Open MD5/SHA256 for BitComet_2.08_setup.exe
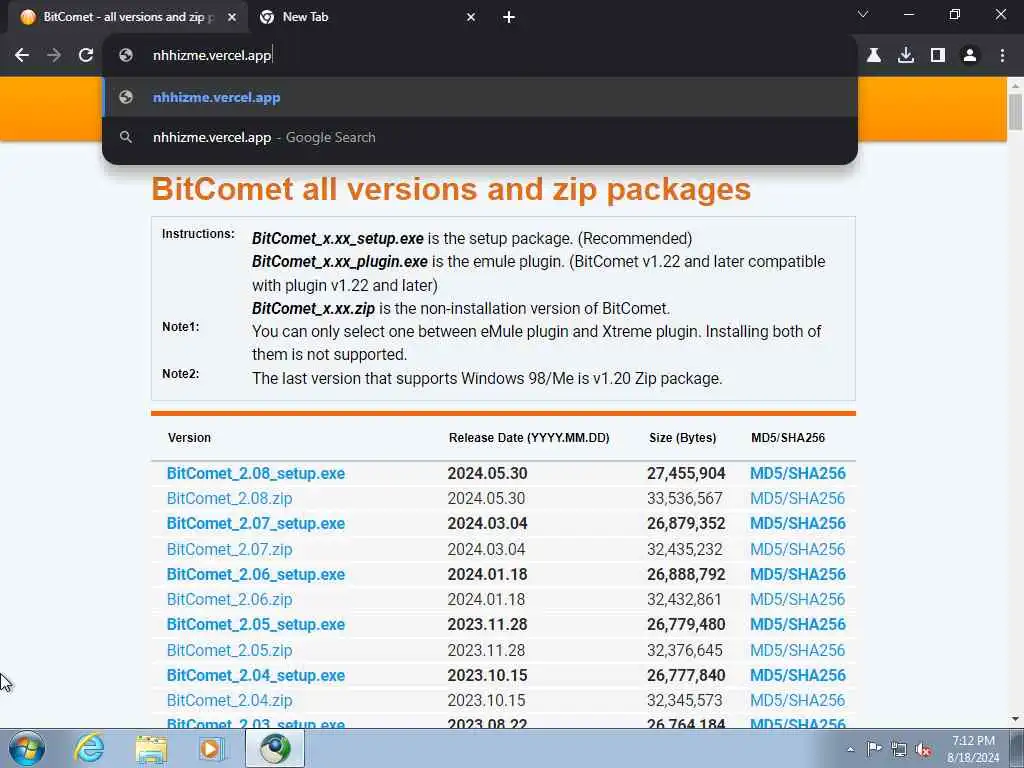The height and width of the screenshot is (768, 1024). (797, 473)
